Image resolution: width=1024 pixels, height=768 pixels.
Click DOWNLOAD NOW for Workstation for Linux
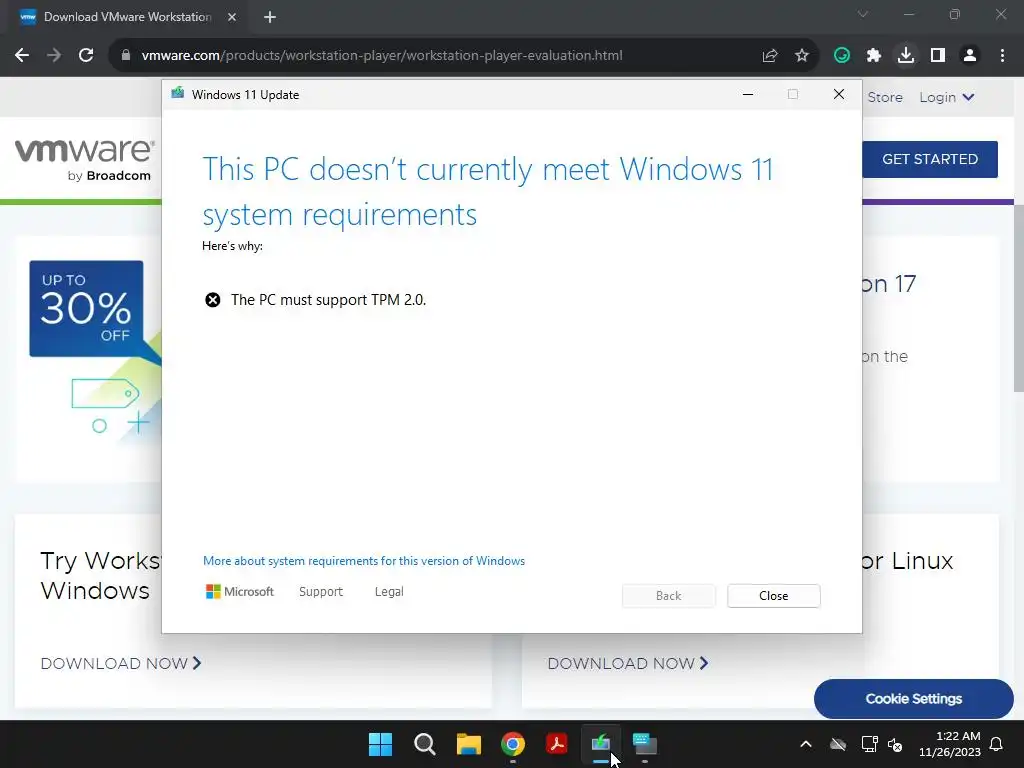pos(628,664)
